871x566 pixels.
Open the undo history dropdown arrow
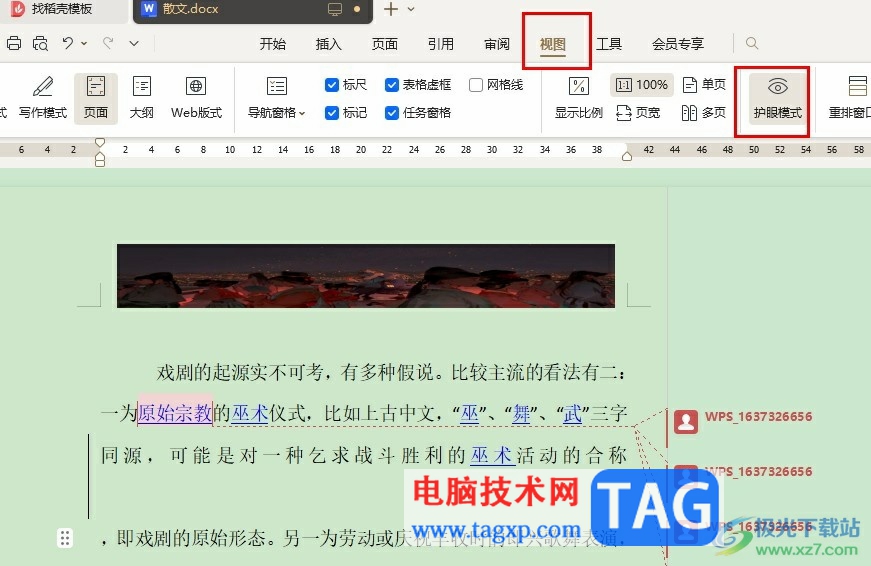click(x=84, y=43)
